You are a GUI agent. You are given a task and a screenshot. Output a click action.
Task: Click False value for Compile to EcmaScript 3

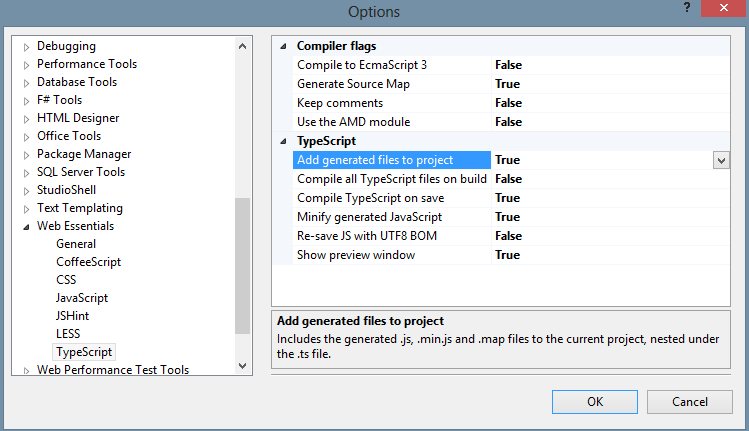pos(508,65)
